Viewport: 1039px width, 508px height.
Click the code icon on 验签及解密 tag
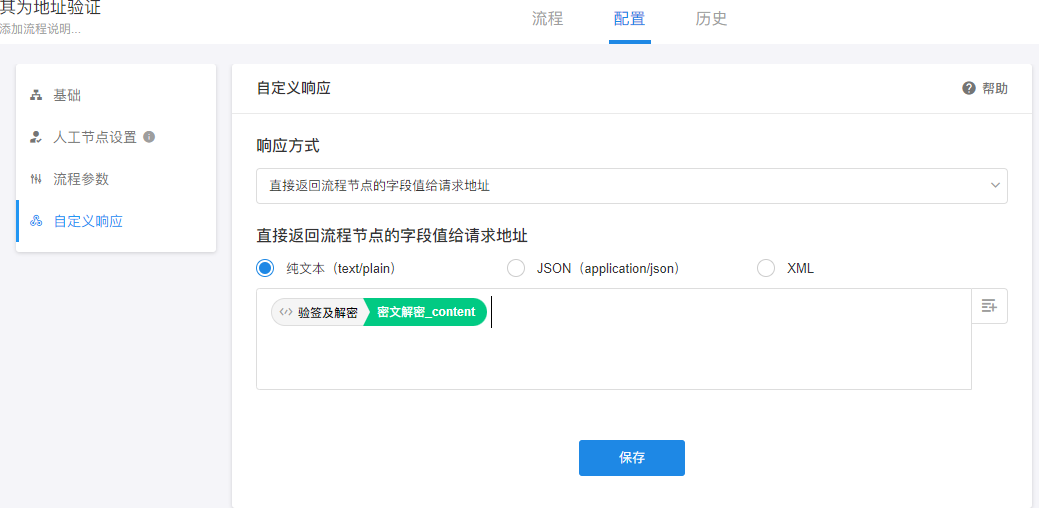tap(286, 312)
